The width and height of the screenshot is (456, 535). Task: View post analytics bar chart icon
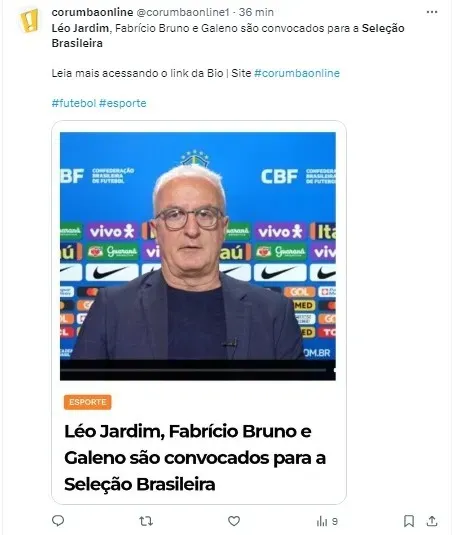322,521
